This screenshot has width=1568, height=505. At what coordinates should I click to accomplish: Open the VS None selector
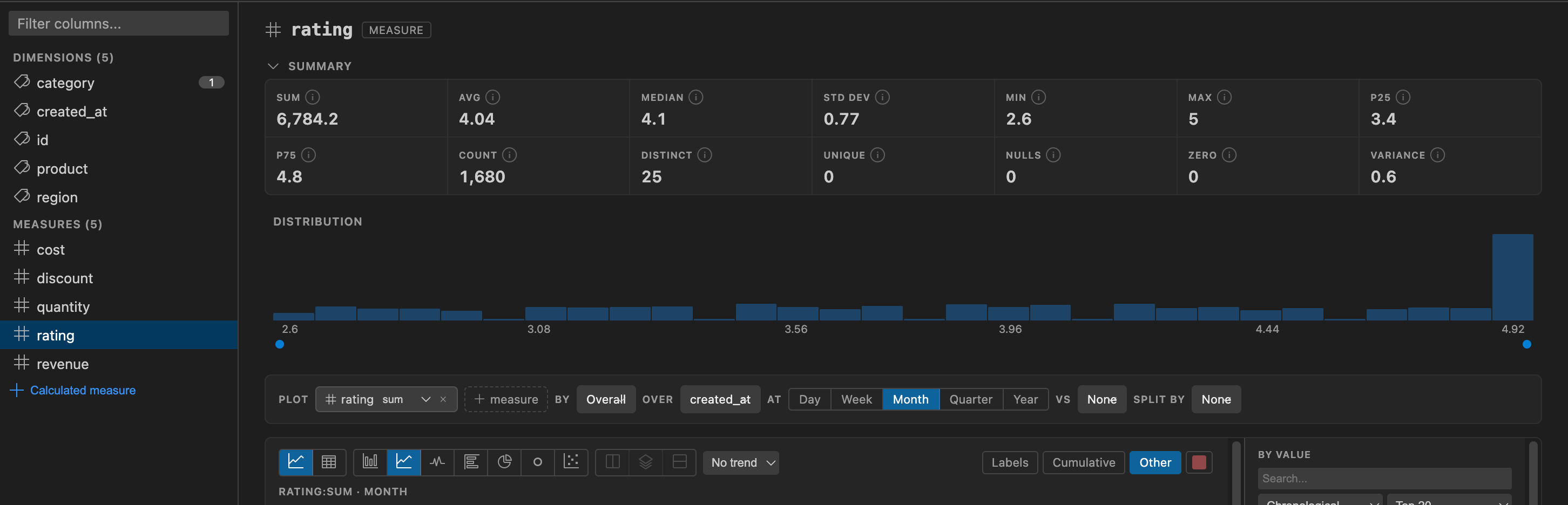click(x=1101, y=399)
